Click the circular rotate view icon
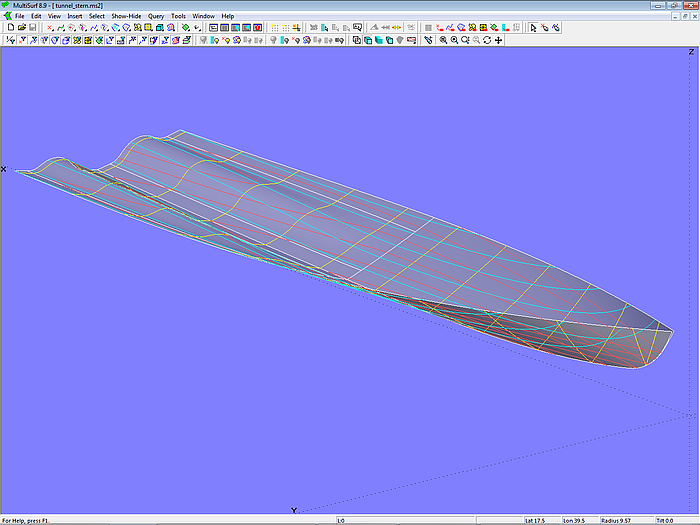The width and height of the screenshot is (700, 525). [x=487, y=40]
